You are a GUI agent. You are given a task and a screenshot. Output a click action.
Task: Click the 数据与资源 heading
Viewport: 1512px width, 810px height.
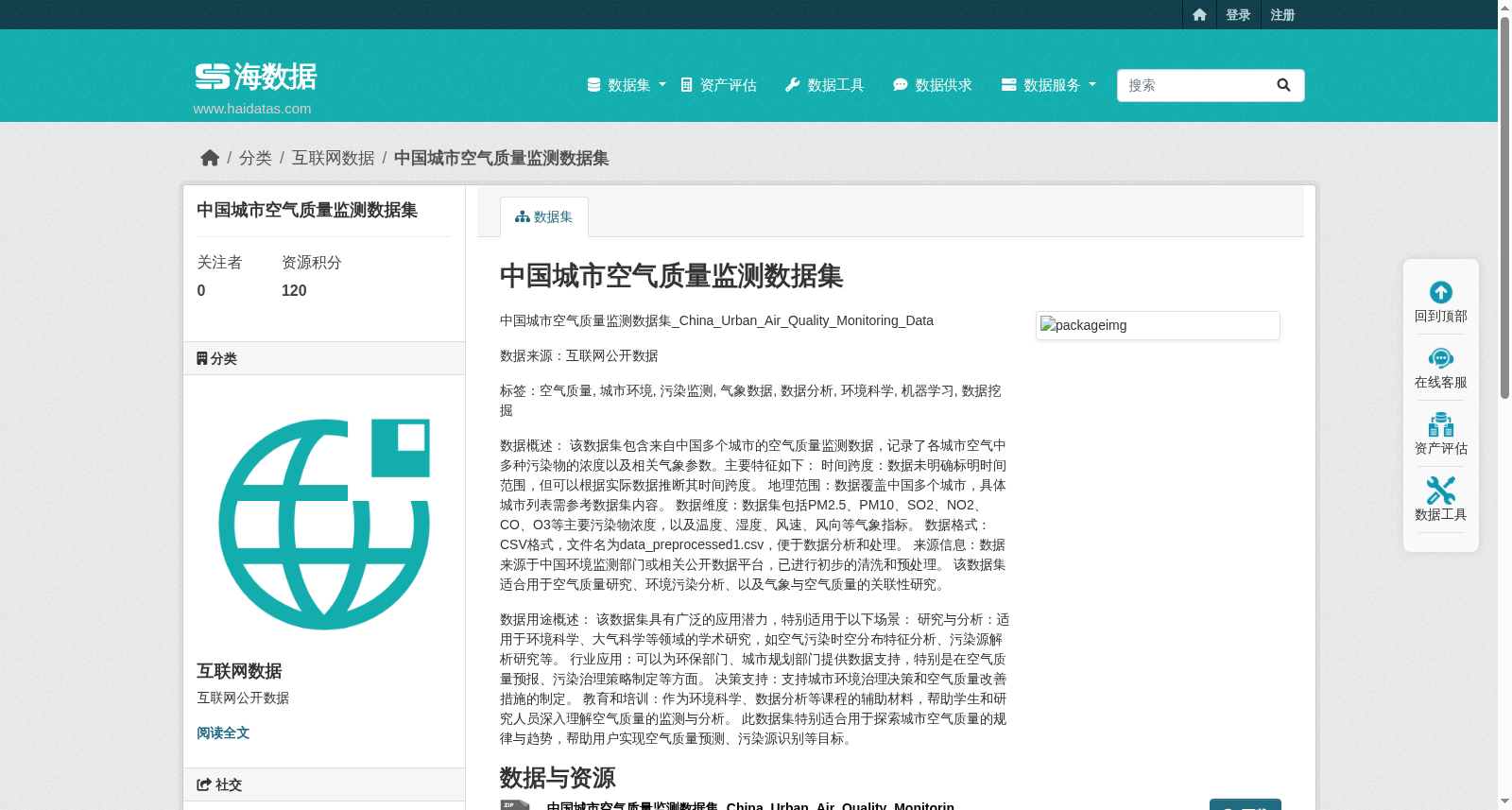click(558, 778)
